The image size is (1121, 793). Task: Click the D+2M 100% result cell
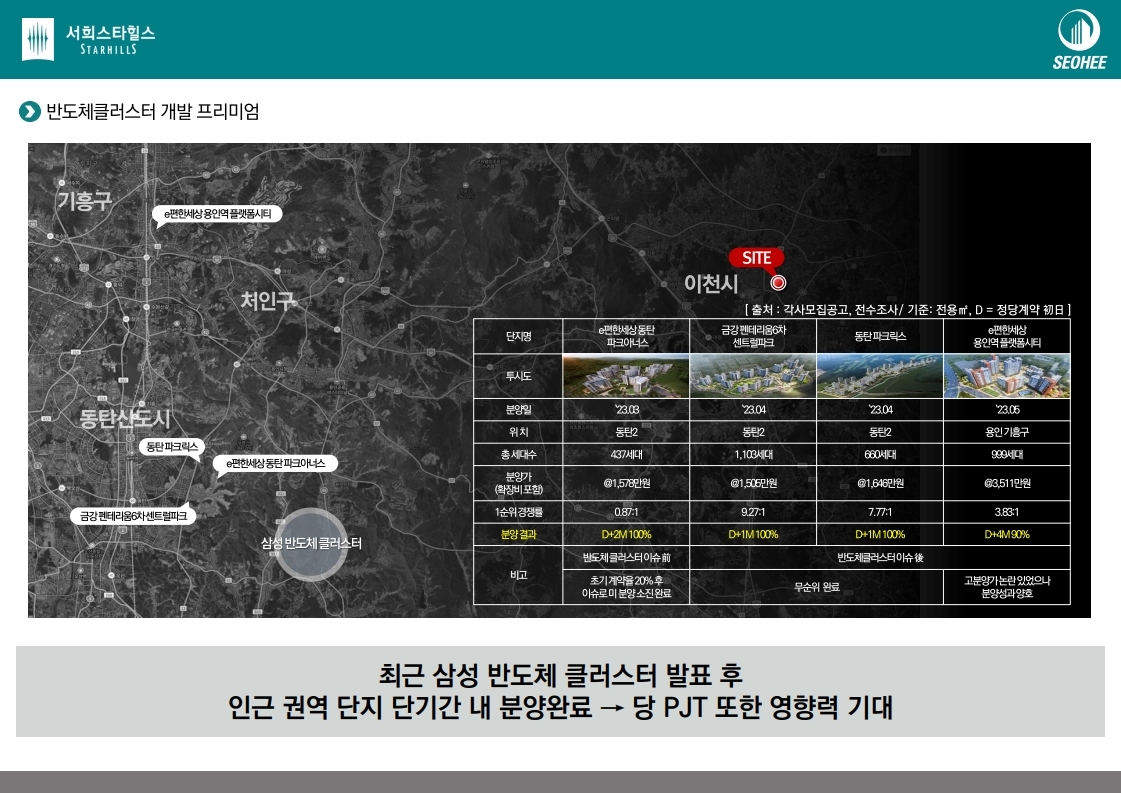pos(626,534)
